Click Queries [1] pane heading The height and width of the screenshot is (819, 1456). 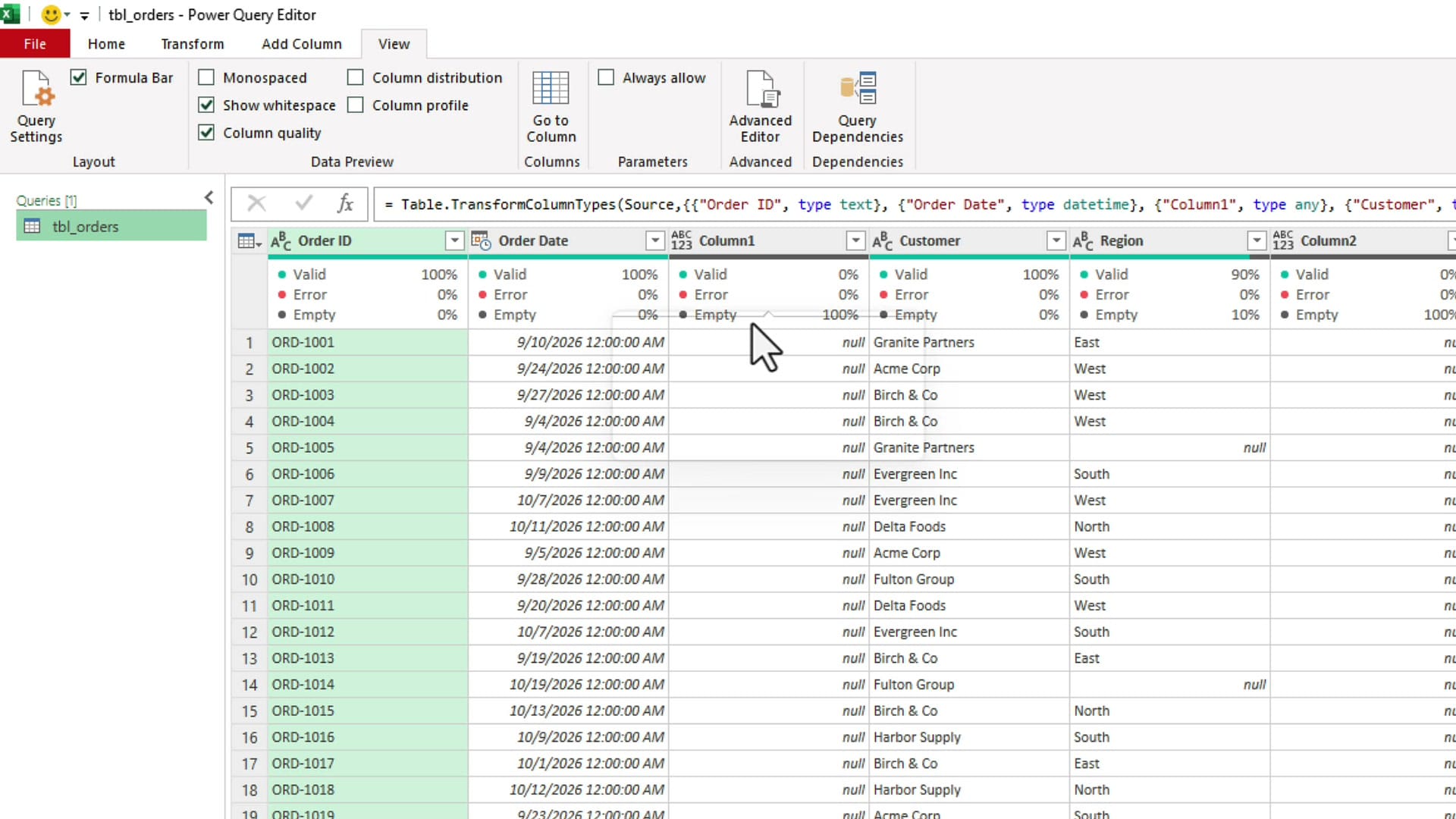click(x=46, y=200)
